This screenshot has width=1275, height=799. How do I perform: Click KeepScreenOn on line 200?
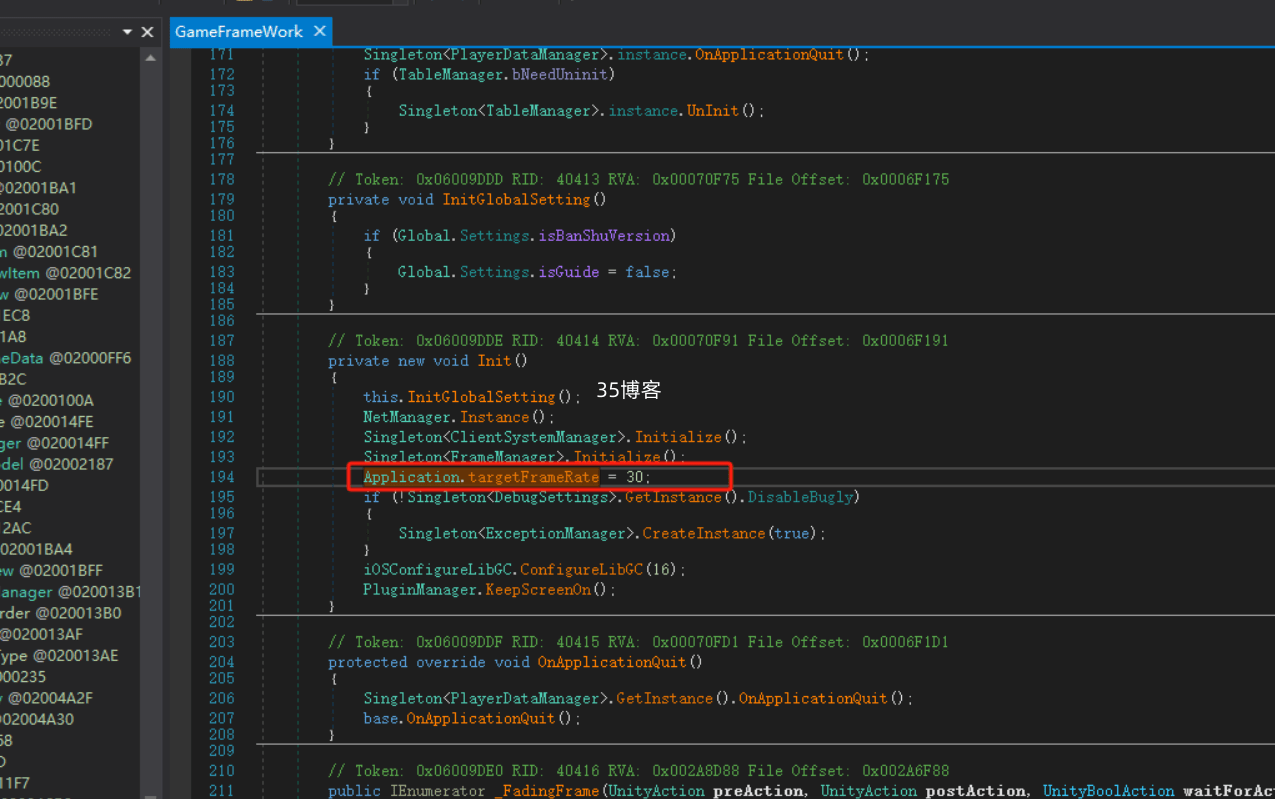coord(538,590)
